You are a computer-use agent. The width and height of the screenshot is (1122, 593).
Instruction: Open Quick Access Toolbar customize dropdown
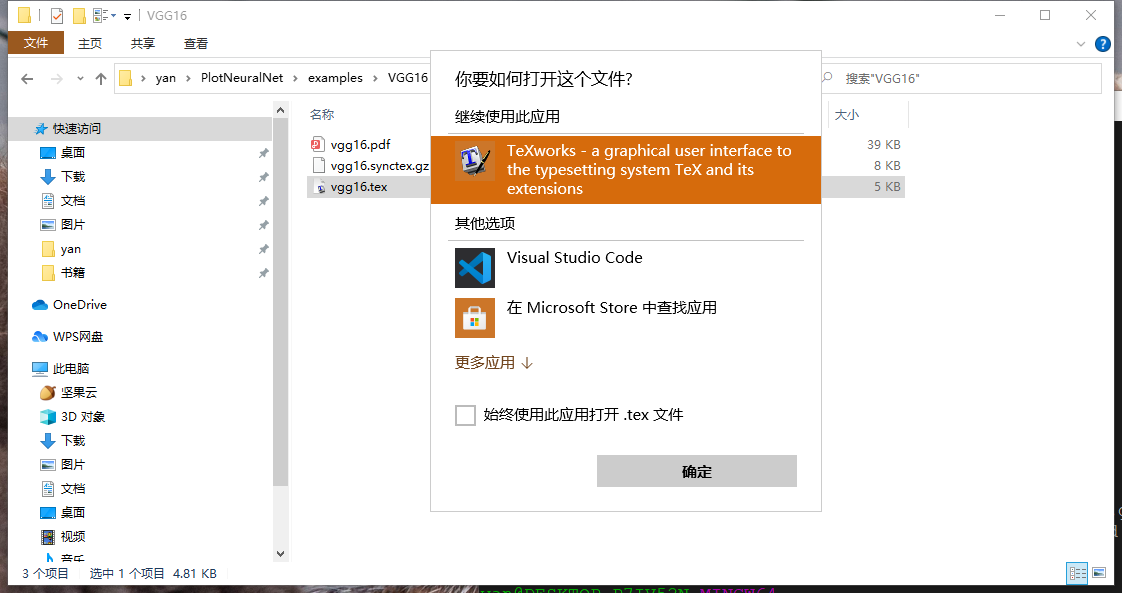point(127,16)
